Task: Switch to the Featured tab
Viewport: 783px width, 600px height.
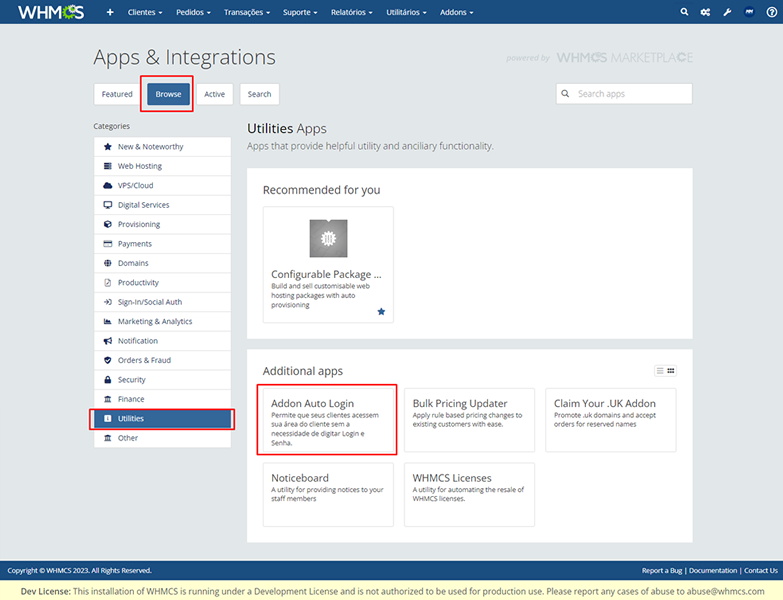Action: point(117,94)
